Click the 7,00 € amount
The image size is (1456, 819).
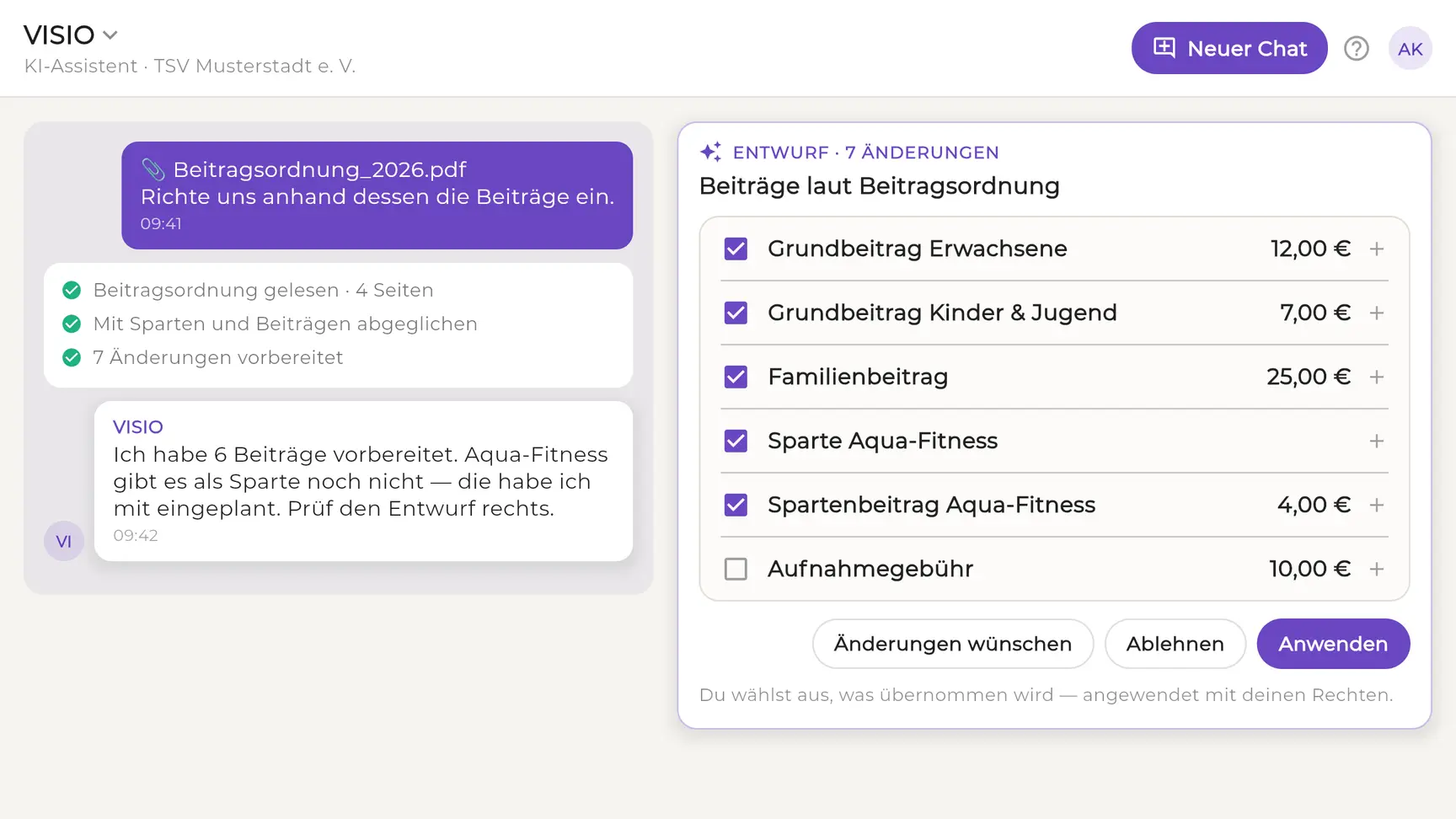[1315, 313]
